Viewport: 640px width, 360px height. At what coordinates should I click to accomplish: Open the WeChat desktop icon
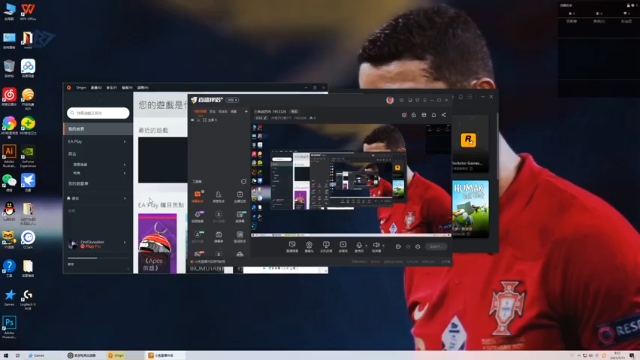[x=9, y=182]
